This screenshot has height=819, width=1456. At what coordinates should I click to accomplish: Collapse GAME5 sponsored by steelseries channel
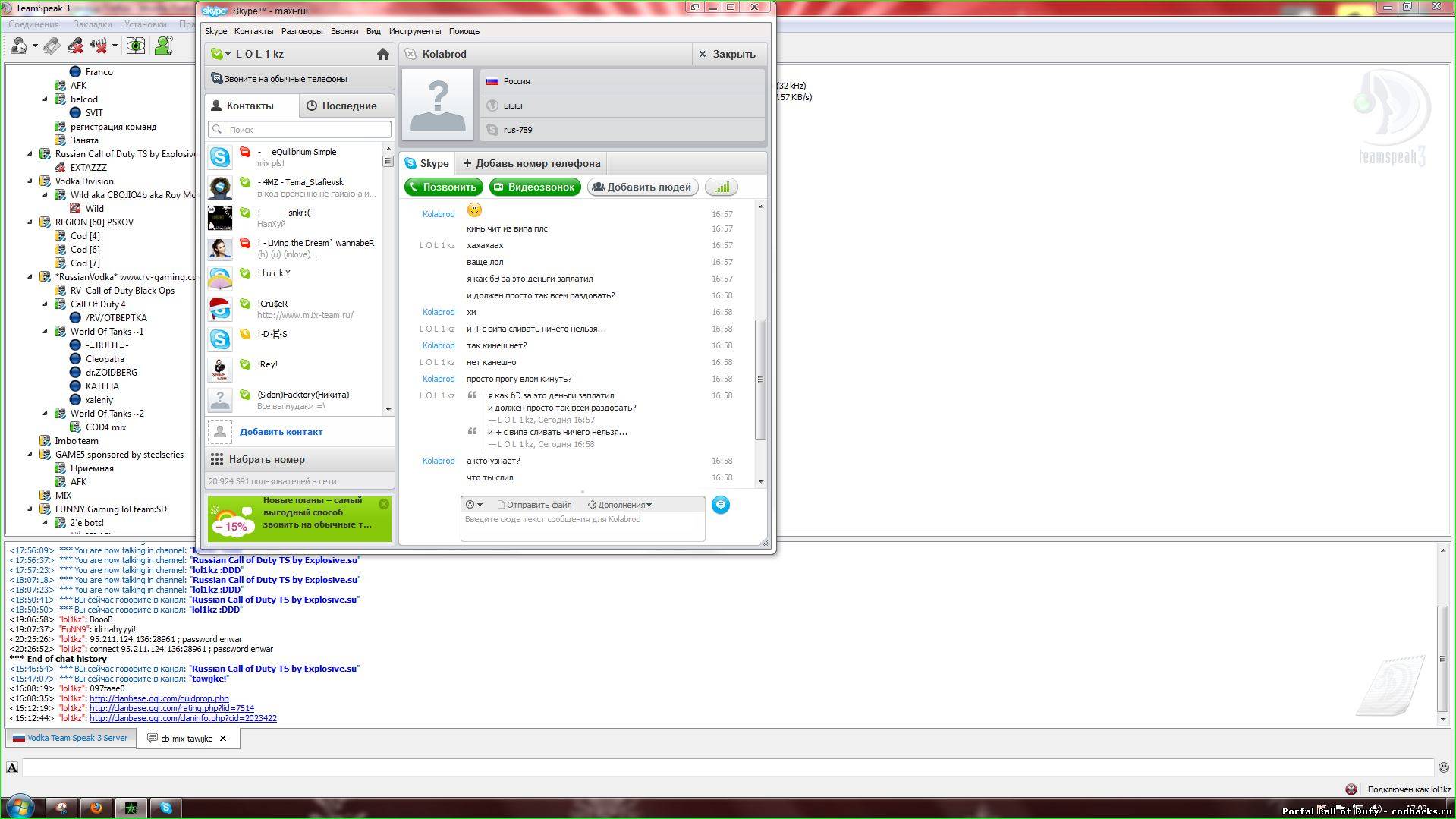click(30, 455)
